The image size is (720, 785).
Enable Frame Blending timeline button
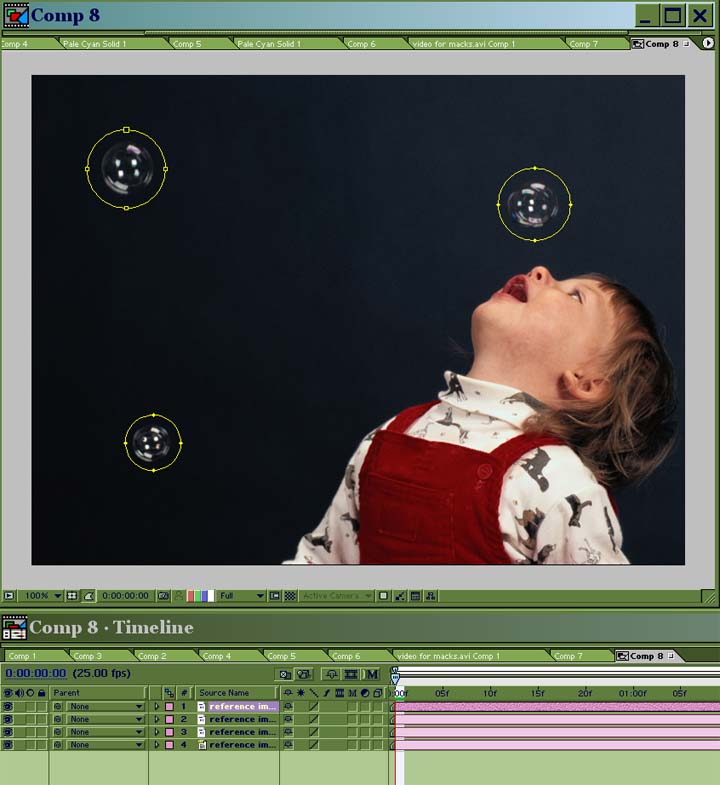coord(351,674)
